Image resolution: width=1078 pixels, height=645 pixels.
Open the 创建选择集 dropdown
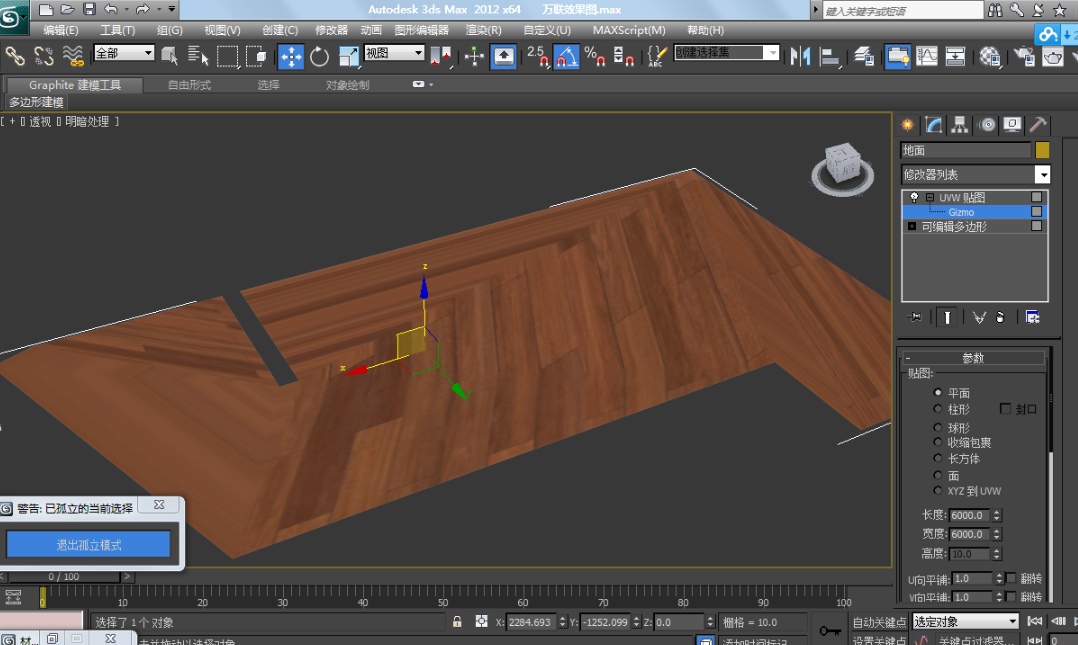pos(771,53)
